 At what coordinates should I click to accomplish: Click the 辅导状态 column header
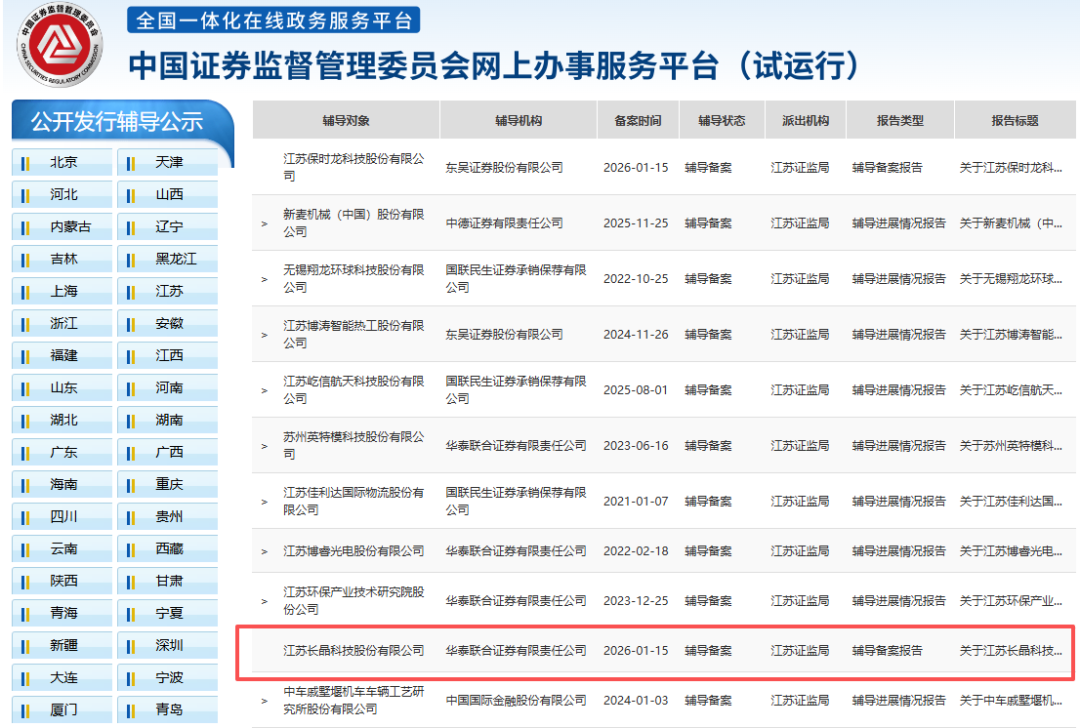click(x=722, y=121)
